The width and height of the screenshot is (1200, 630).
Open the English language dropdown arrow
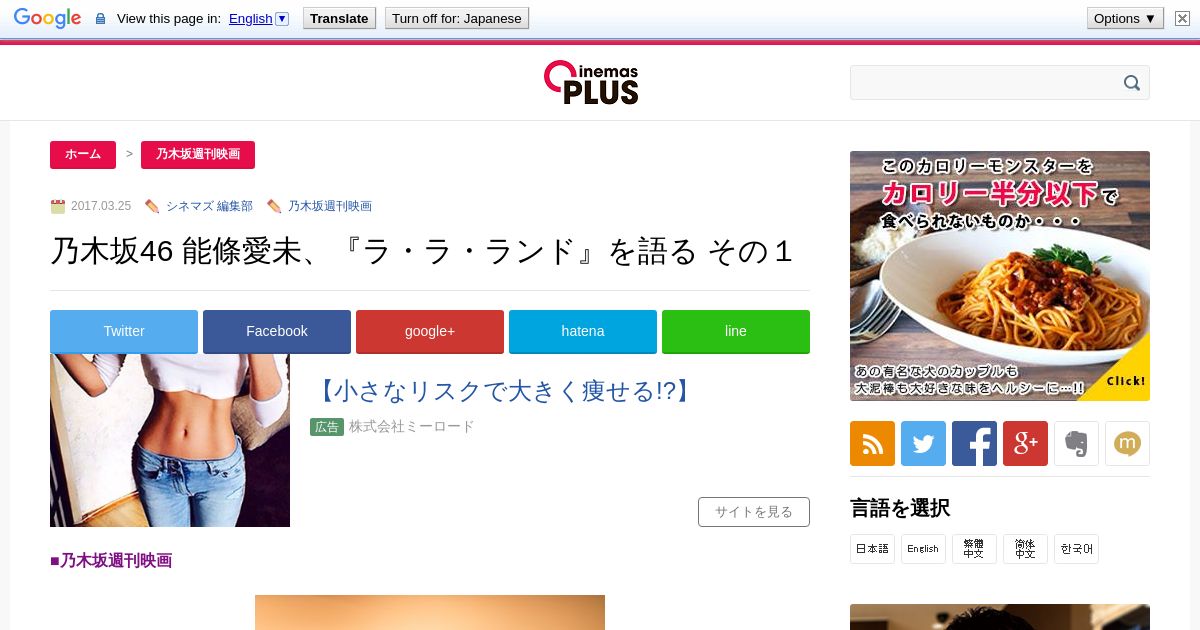click(x=282, y=18)
